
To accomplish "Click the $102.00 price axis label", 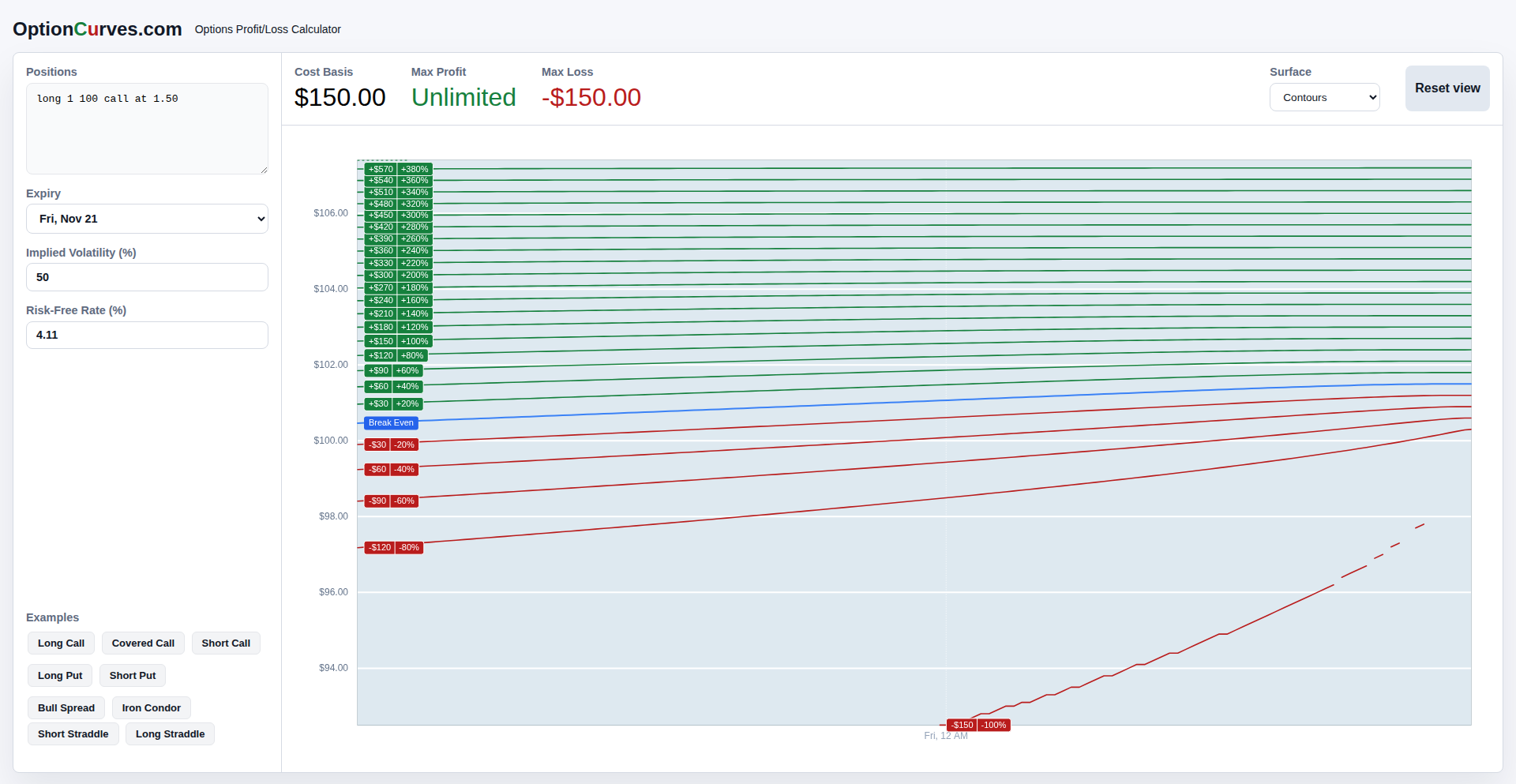I will tap(331, 365).
